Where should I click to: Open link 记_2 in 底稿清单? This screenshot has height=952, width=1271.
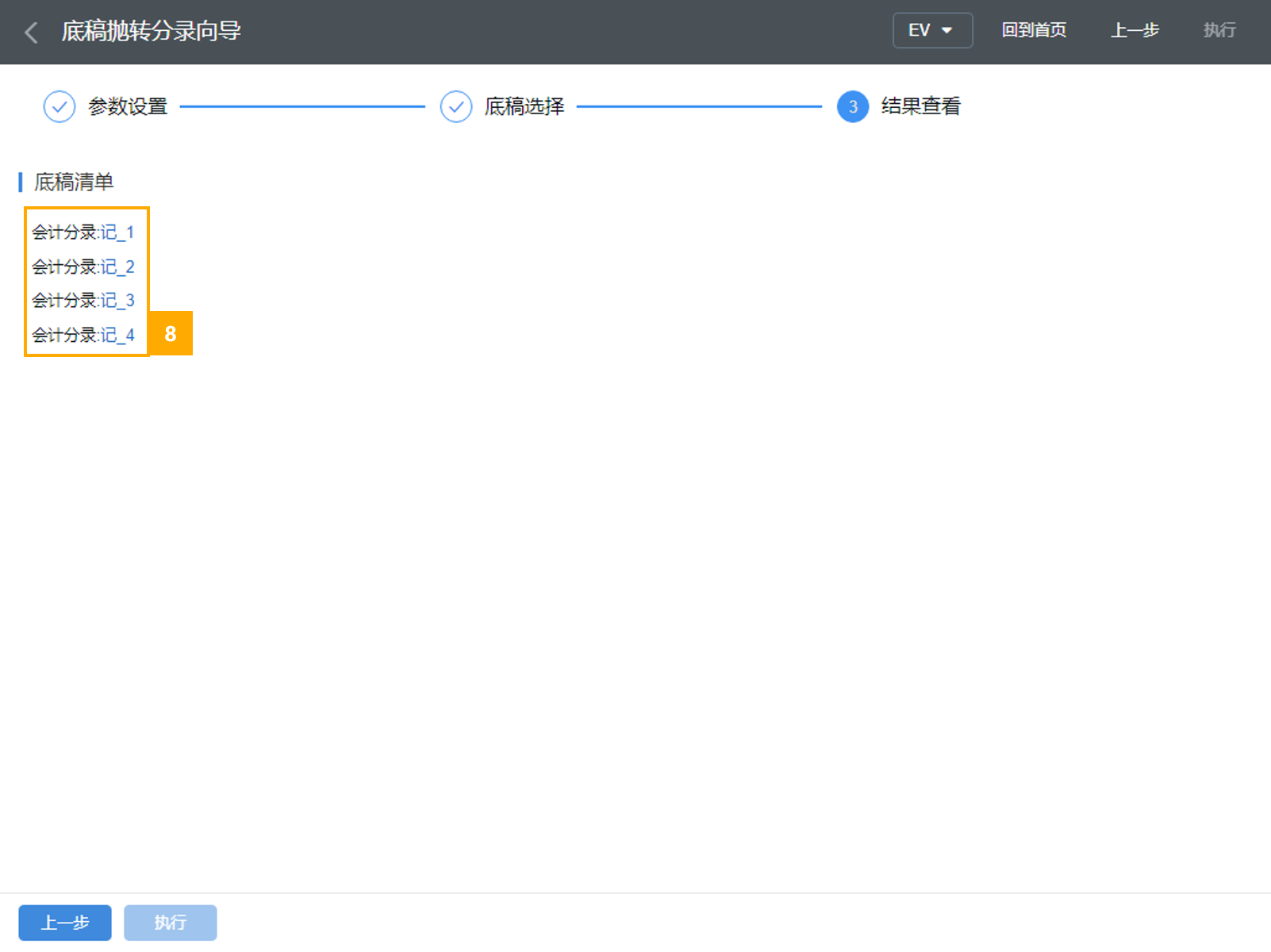(117, 267)
